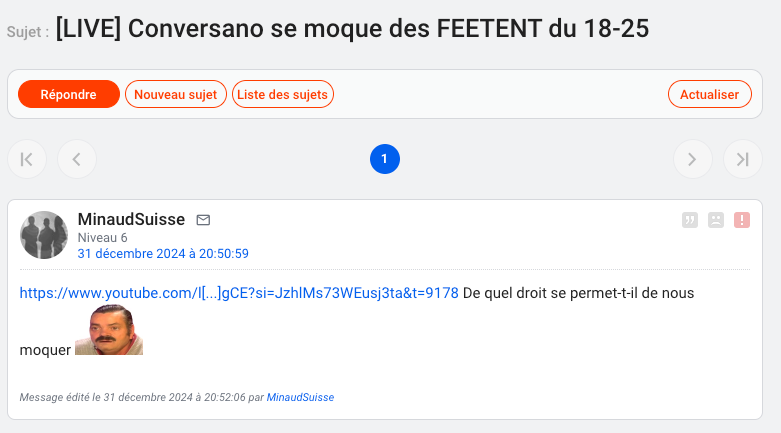Click the Répondre button
781x433 pixels.
69,94
